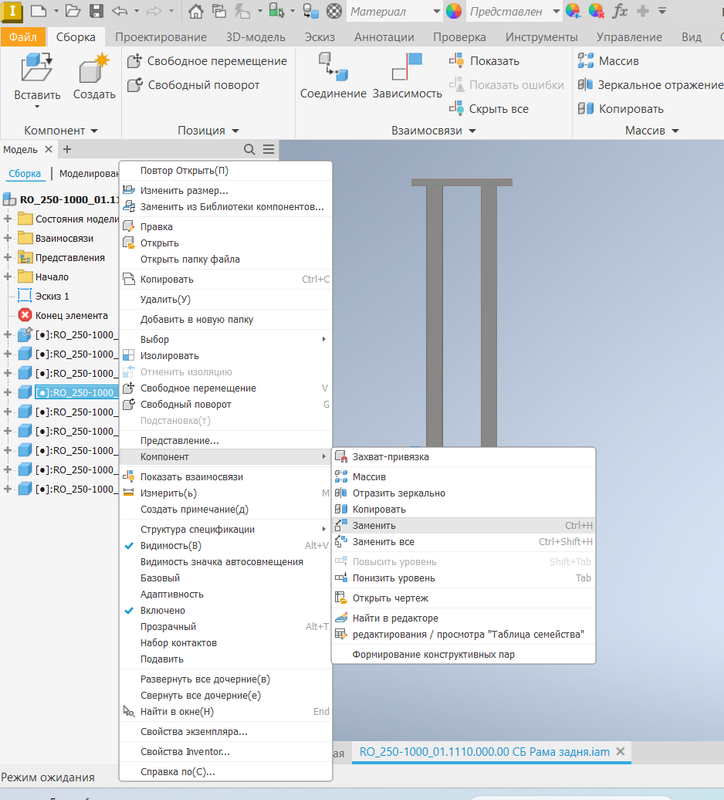Switch to the Инструменты ribbon tab
This screenshot has height=800, width=724.
(x=541, y=37)
